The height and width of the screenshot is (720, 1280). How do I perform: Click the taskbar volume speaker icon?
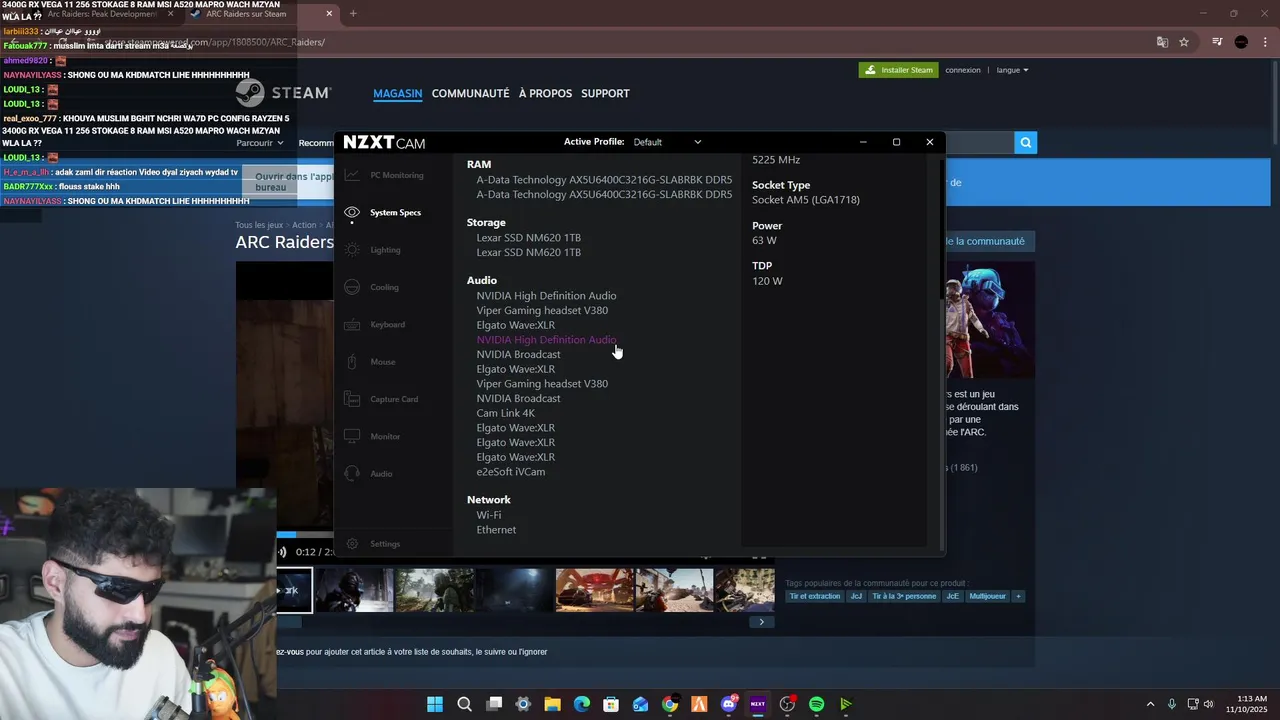point(1208,704)
